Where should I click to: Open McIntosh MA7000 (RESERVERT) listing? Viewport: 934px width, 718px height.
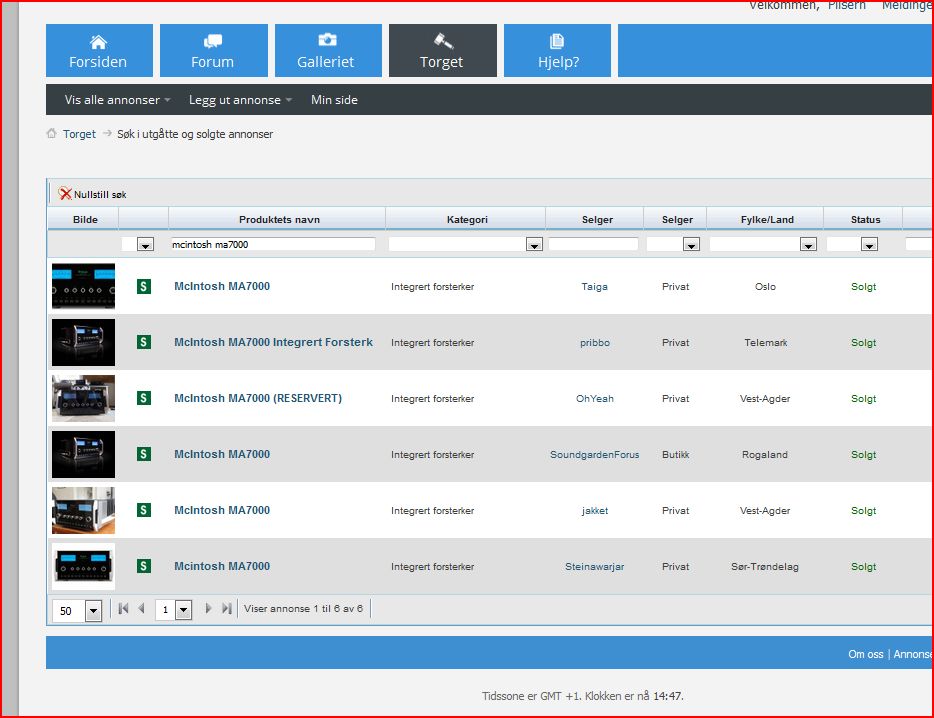(258, 399)
